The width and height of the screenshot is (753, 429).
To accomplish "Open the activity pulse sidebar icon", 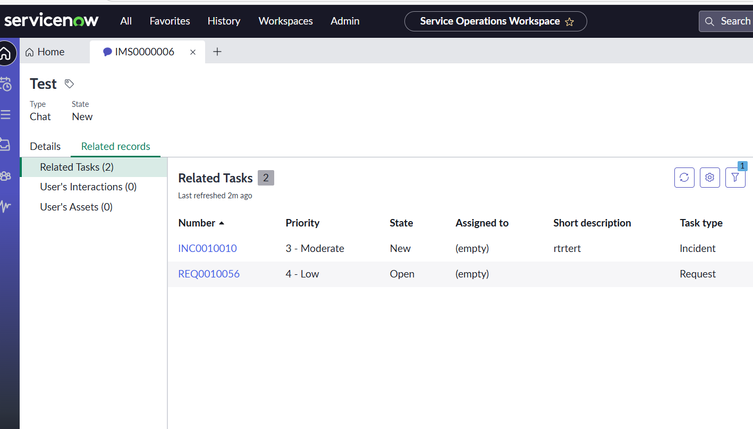I will pyautogui.click(x=5, y=207).
